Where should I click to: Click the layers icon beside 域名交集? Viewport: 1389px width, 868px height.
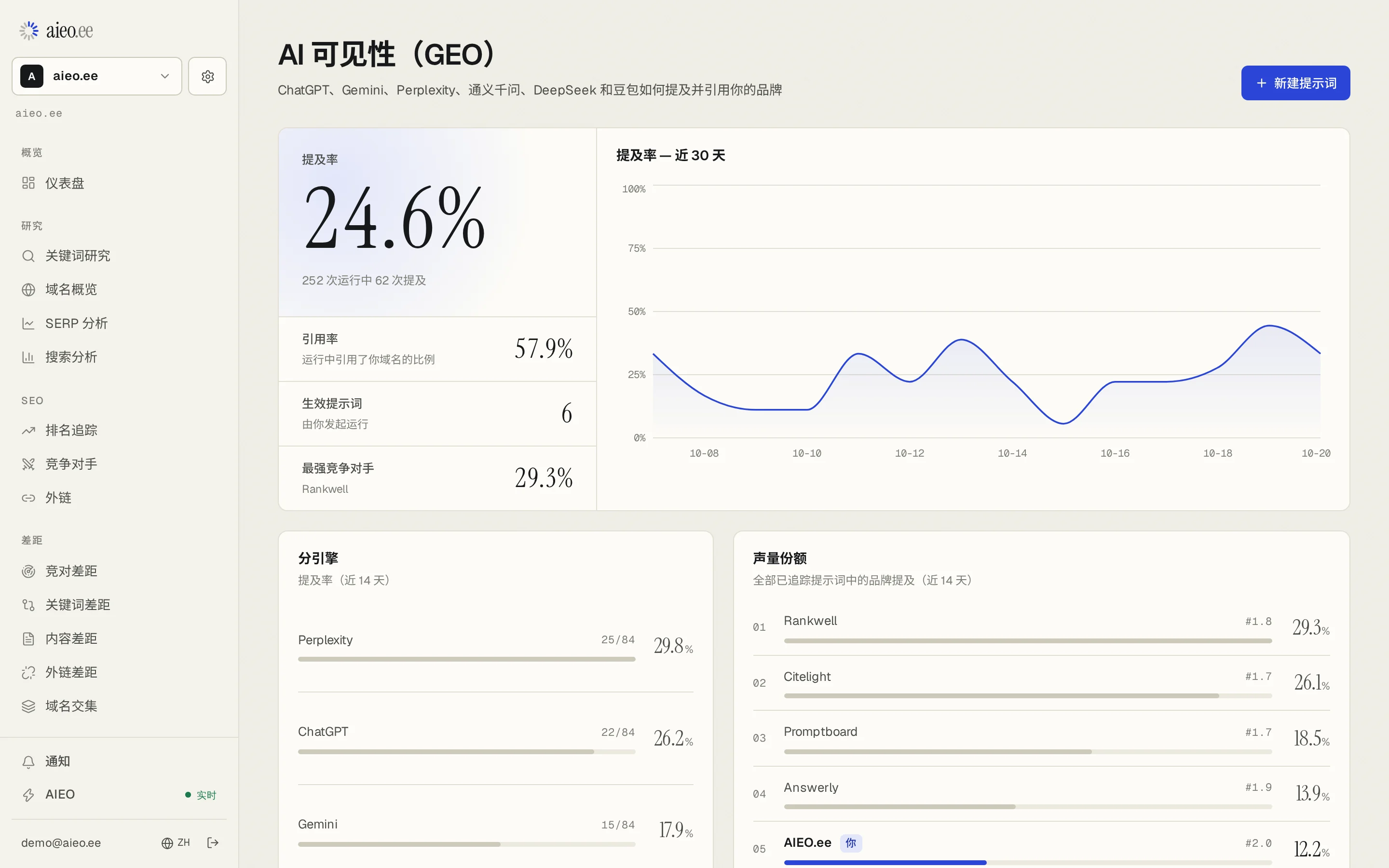tap(28, 706)
